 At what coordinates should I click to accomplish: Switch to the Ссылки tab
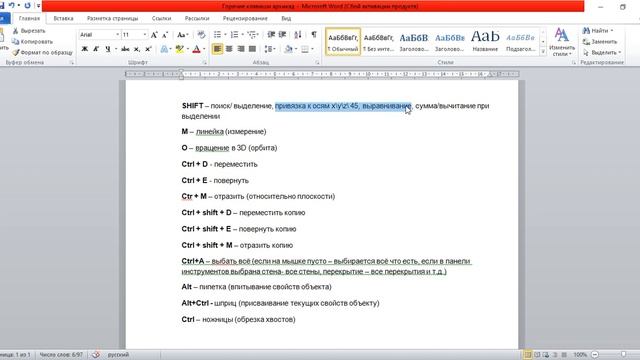pos(161,18)
